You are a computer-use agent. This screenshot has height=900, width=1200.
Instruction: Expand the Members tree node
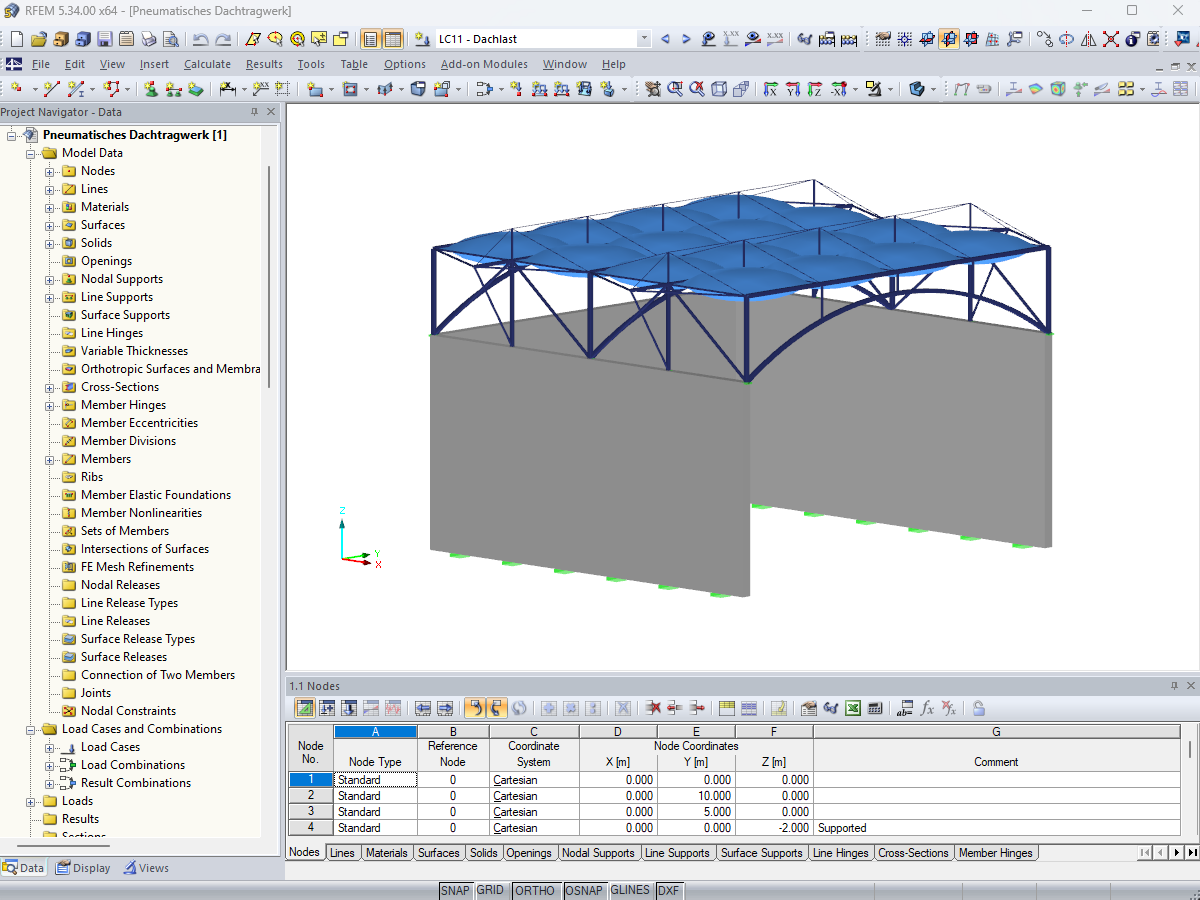coord(50,459)
